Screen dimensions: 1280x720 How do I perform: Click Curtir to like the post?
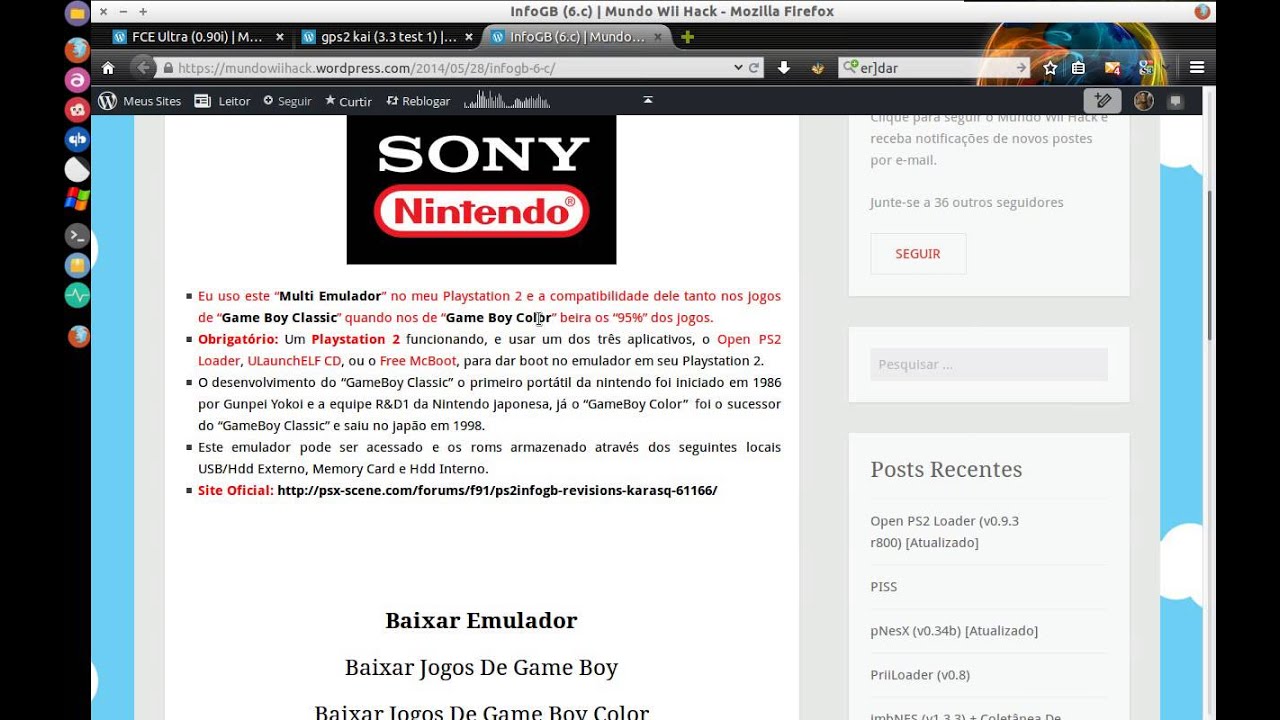click(x=348, y=101)
